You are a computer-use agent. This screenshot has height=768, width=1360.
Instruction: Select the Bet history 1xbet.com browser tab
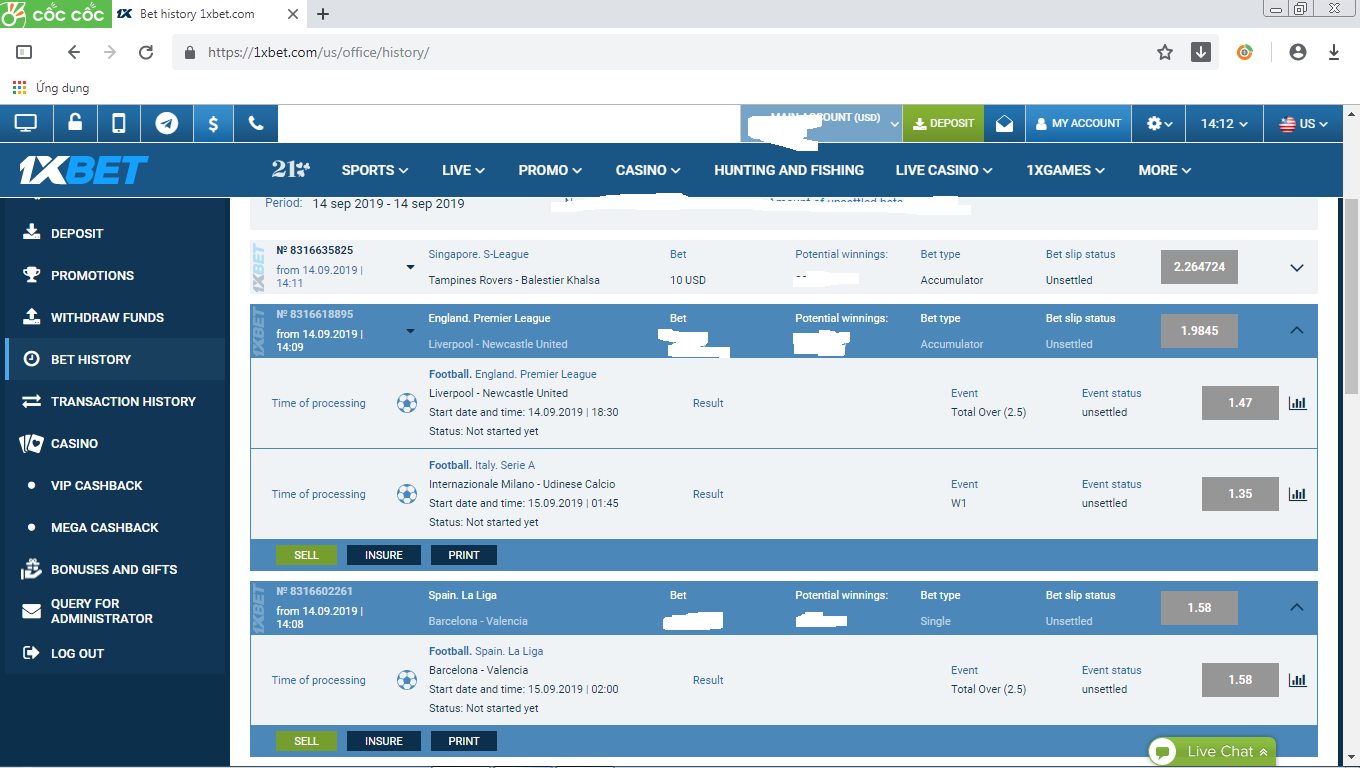pos(208,14)
